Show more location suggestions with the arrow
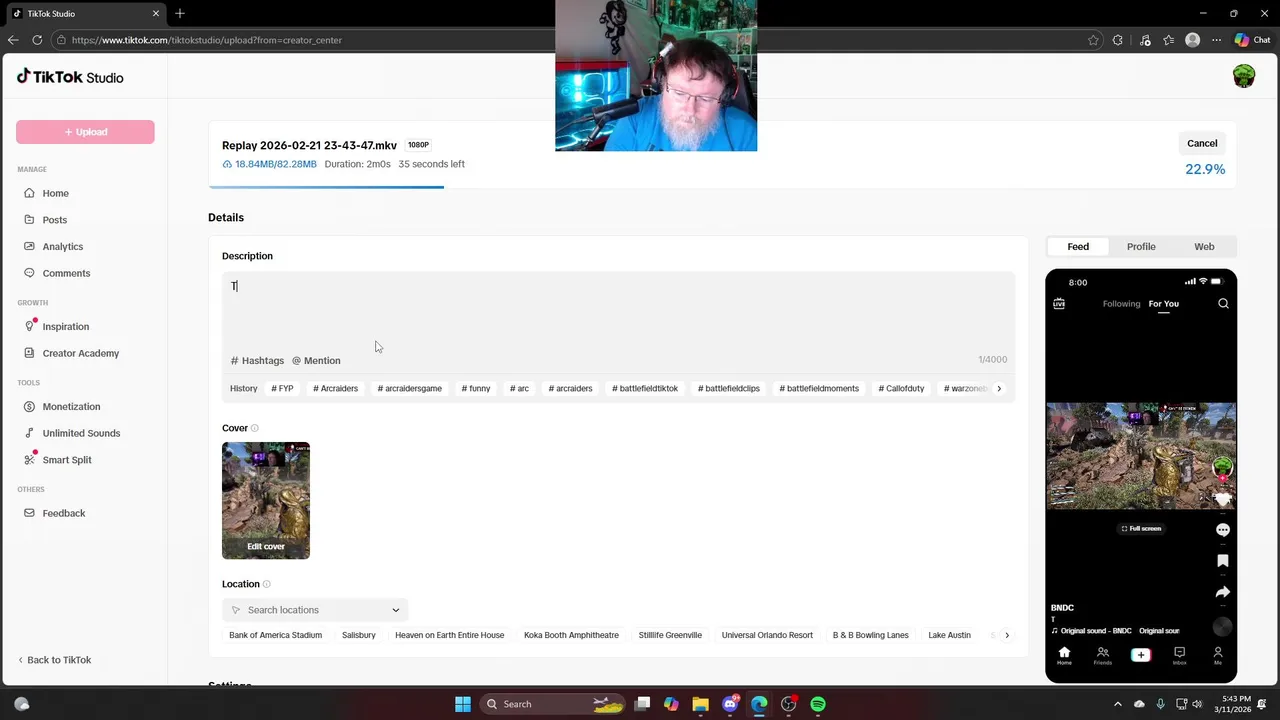1280x720 pixels. [x=1007, y=635]
